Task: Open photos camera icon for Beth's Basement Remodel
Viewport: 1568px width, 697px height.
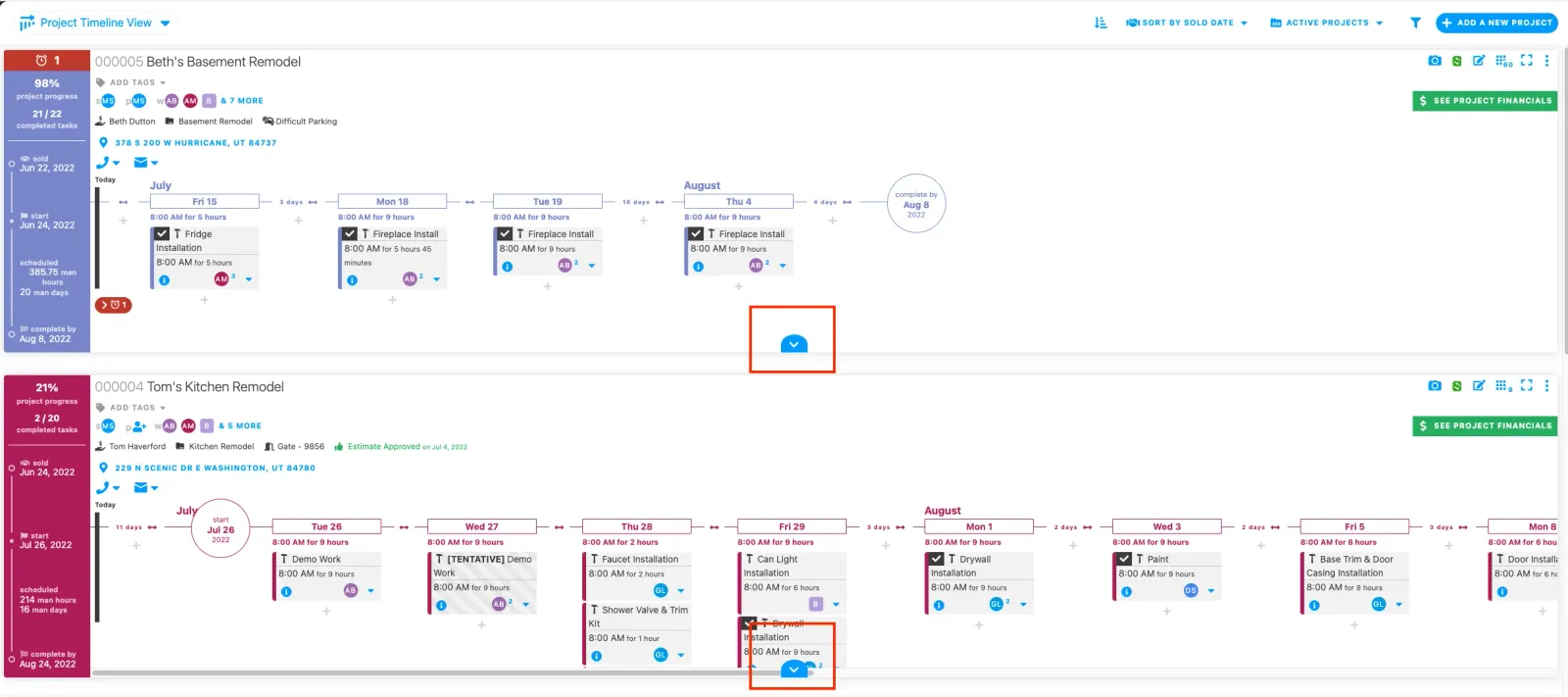Action: point(1435,61)
